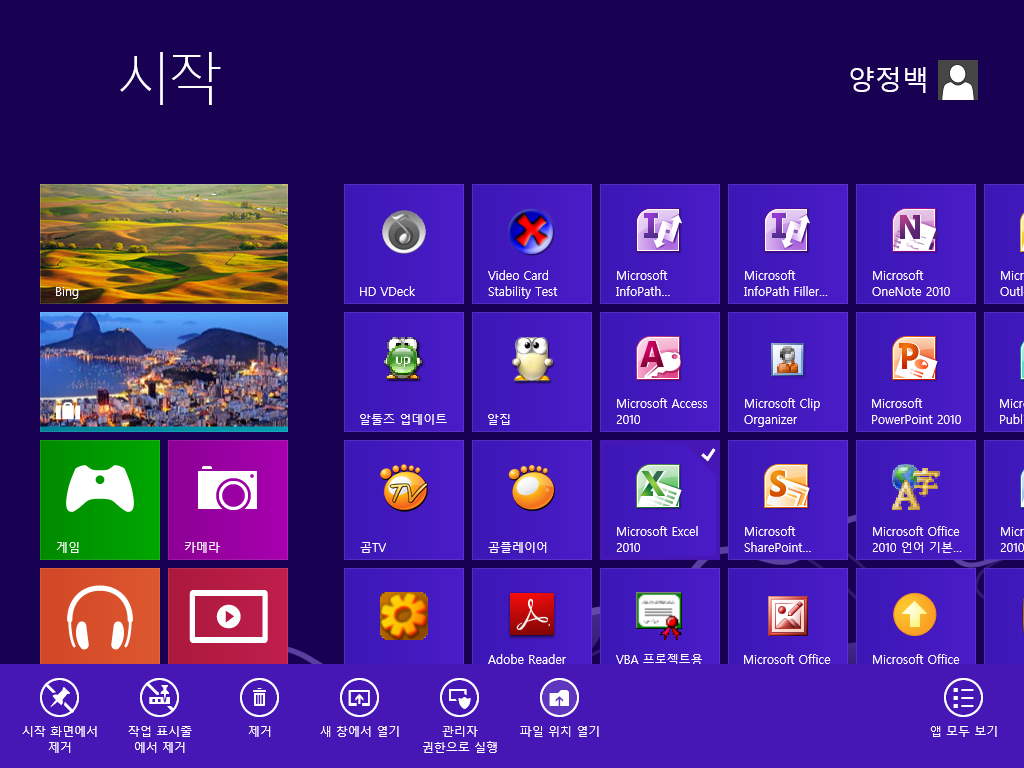Click the user name 양정백
The image size is (1024, 768).
pyautogui.click(x=888, y=80)
